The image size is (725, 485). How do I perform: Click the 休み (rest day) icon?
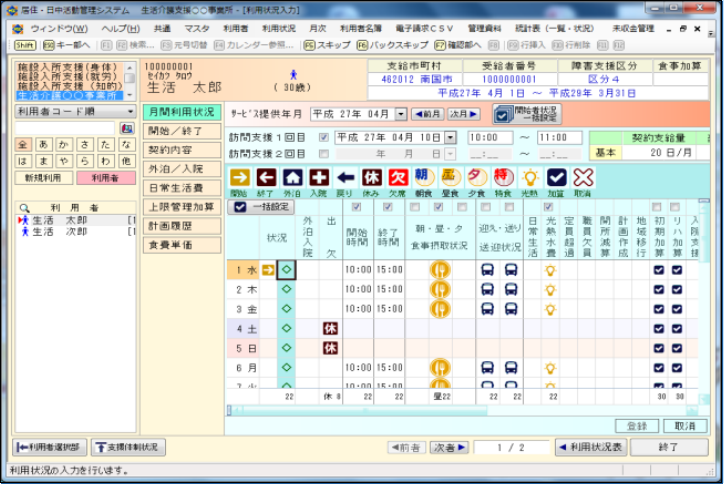point(371,178)
